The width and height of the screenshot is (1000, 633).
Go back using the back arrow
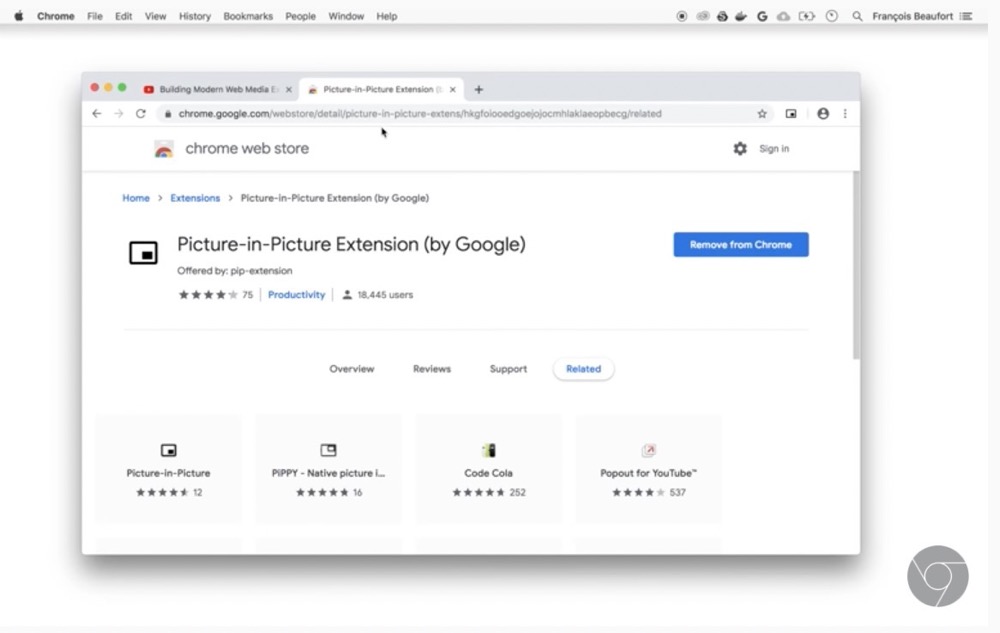pos(97,114)
